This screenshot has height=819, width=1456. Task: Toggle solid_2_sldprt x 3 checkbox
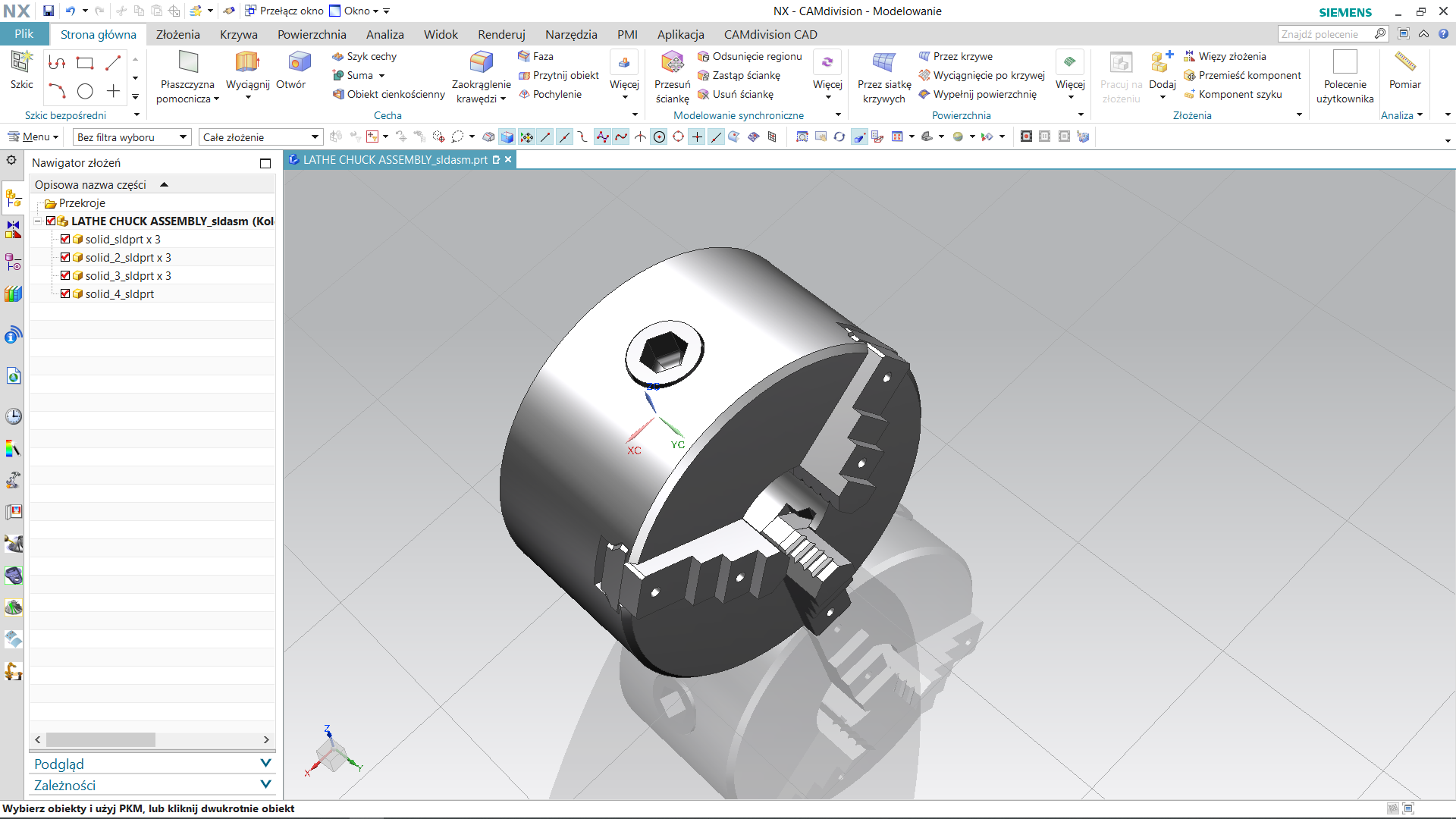point(65,257)
